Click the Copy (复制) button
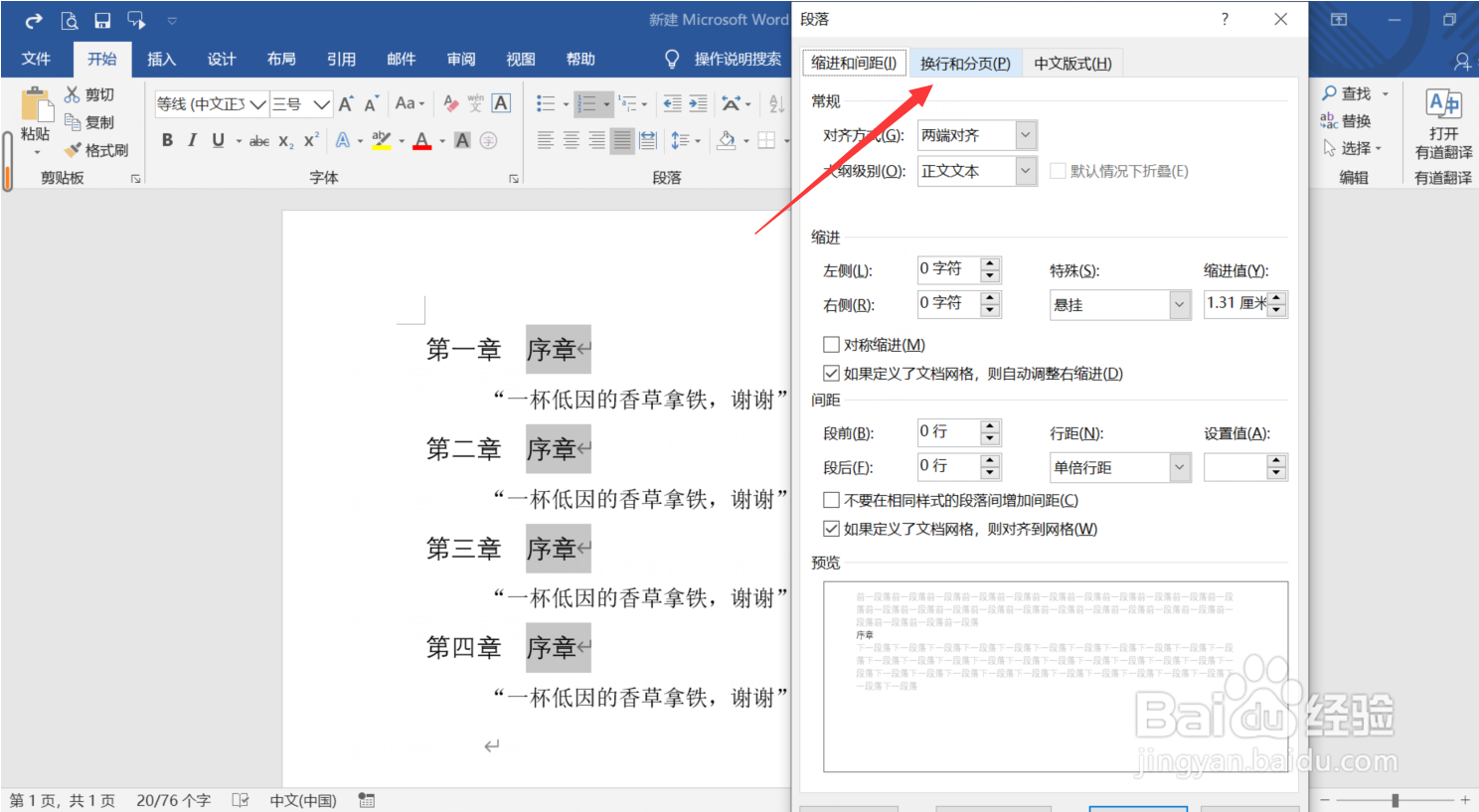 coord(89,122)
